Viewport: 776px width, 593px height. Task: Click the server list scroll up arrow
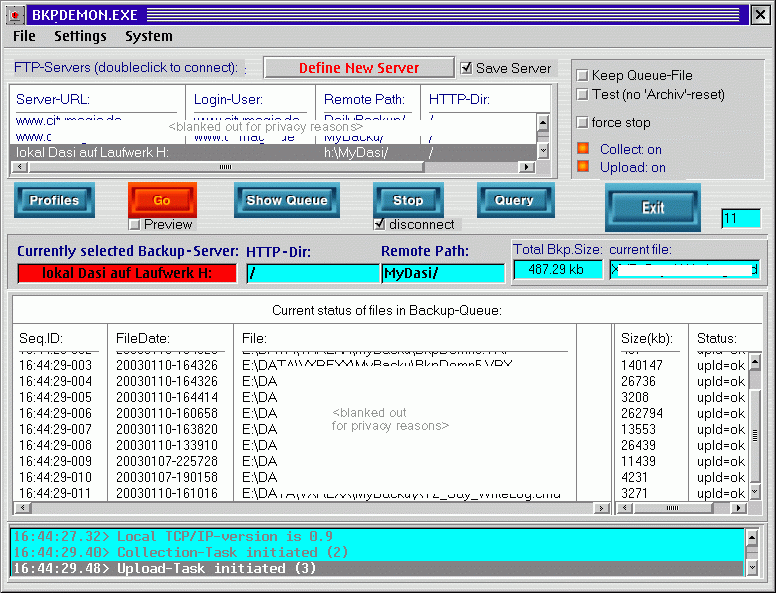point(543,122)
